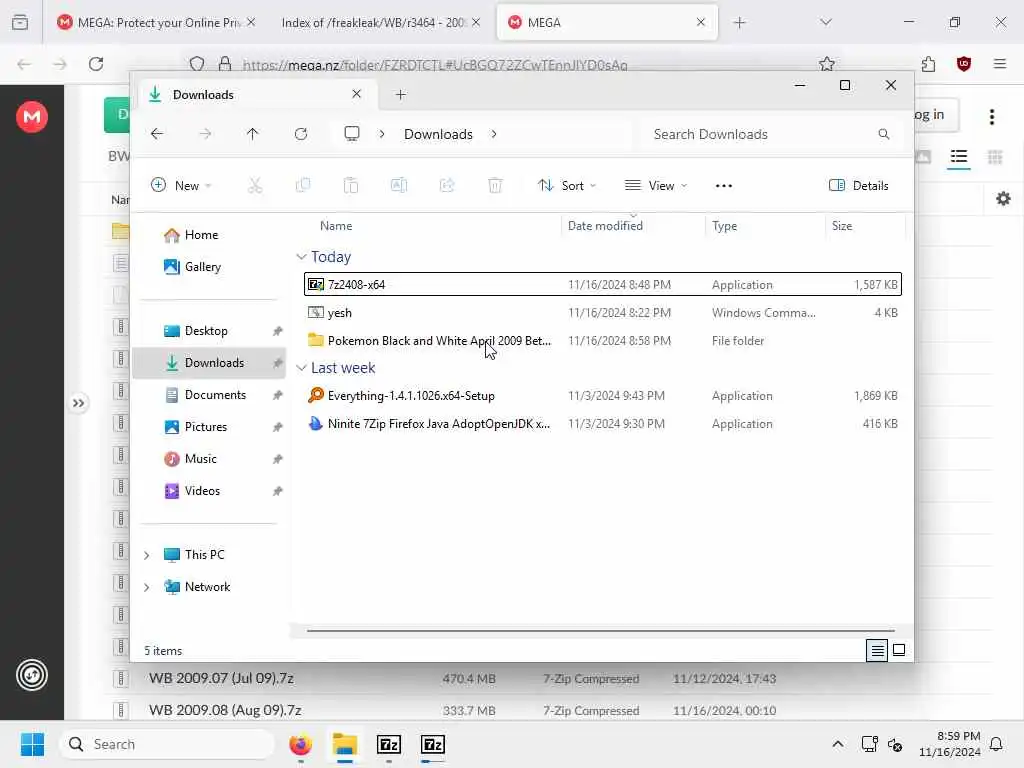Screen dimensions: 1024x768
Task: Sort by the Date modified column header
Action: [605, 226]
